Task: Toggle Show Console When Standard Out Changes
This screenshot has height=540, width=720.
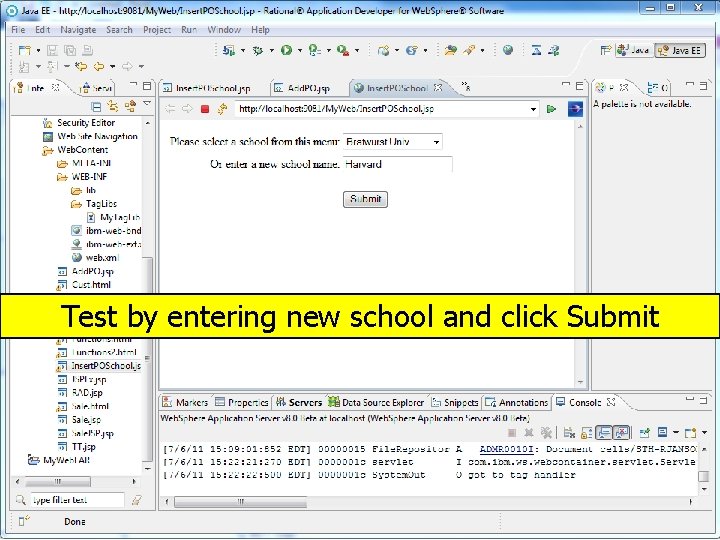Action: 604,433
